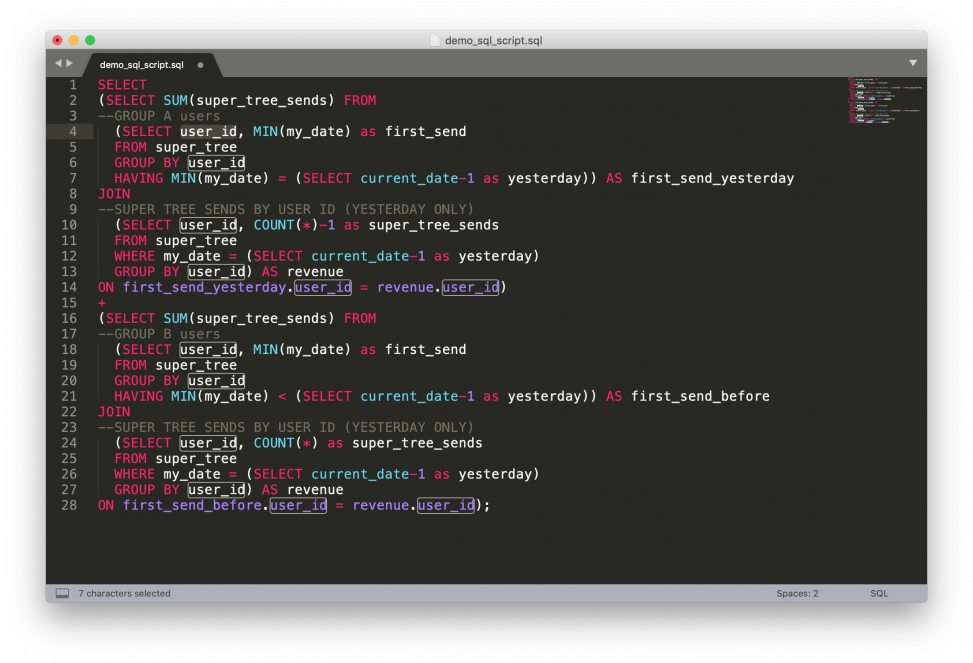
Task: Open the tab overflow dropdown arrow at top right
Action: [x=913, y=62]
